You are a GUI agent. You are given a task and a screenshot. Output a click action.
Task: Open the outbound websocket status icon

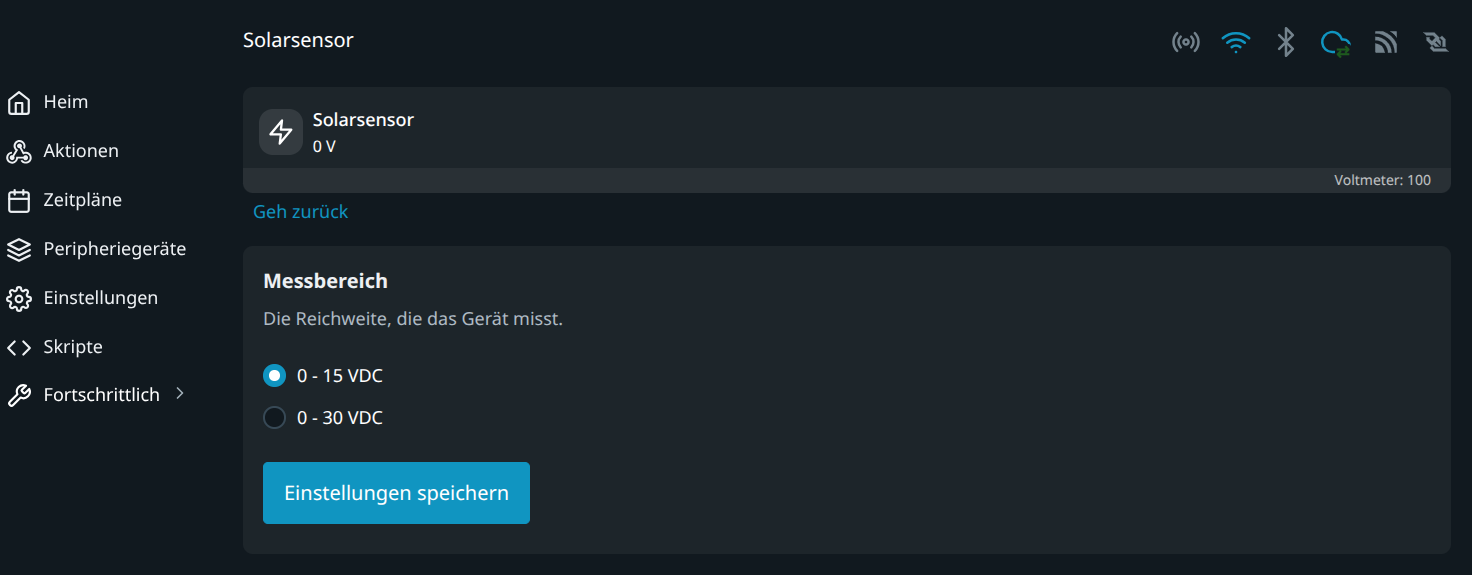point(1436,42)
